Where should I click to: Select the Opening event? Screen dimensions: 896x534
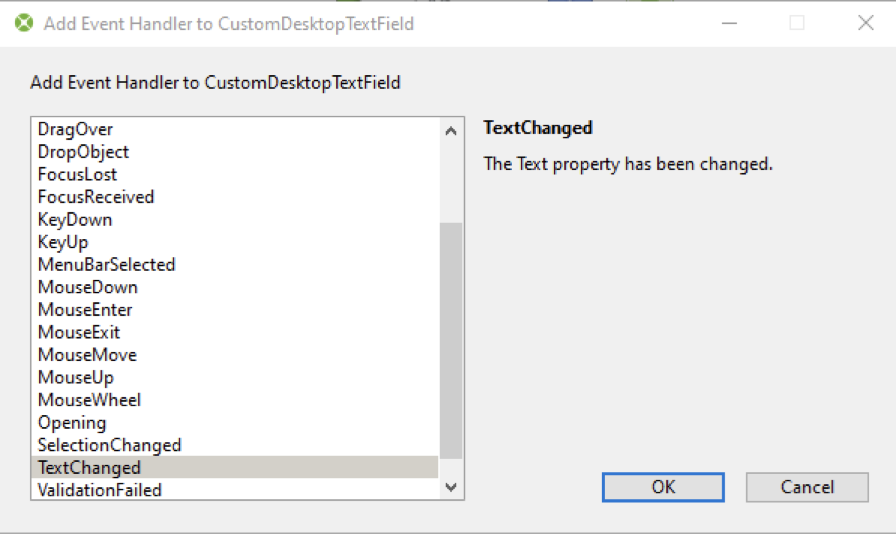click(x=235, y=423)
